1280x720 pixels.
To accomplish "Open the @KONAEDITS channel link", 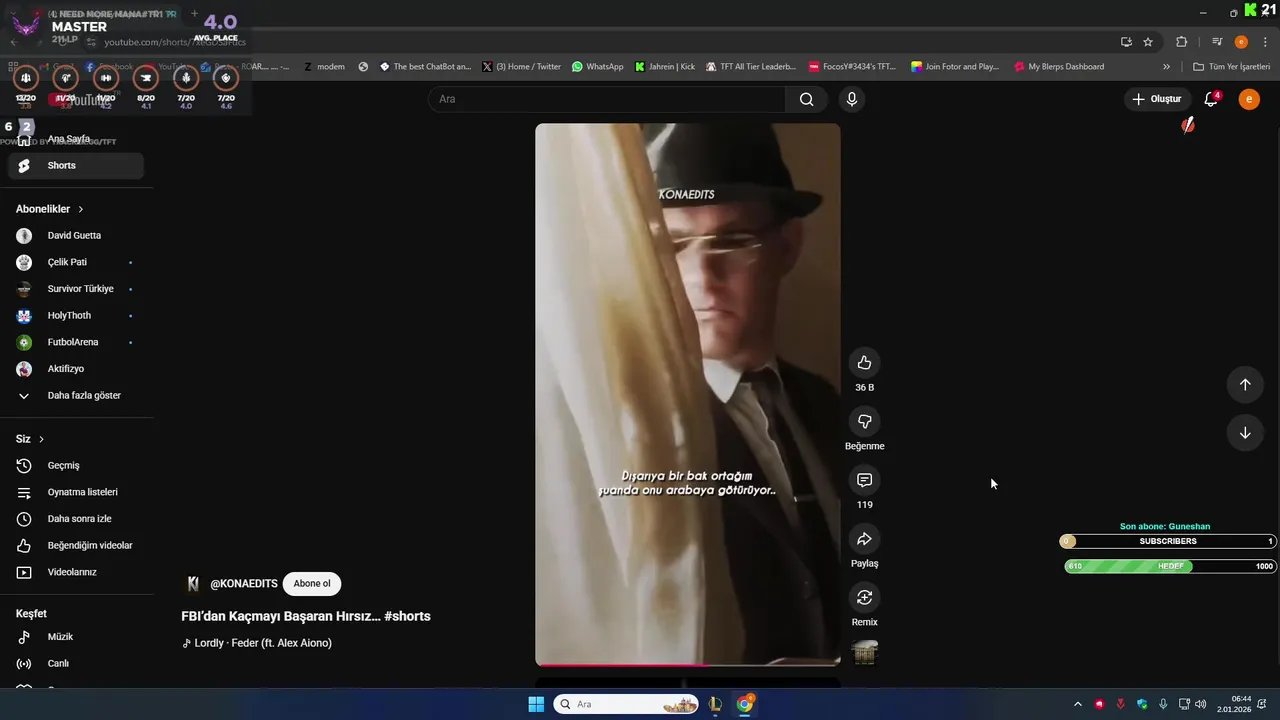I will [244, 584].
